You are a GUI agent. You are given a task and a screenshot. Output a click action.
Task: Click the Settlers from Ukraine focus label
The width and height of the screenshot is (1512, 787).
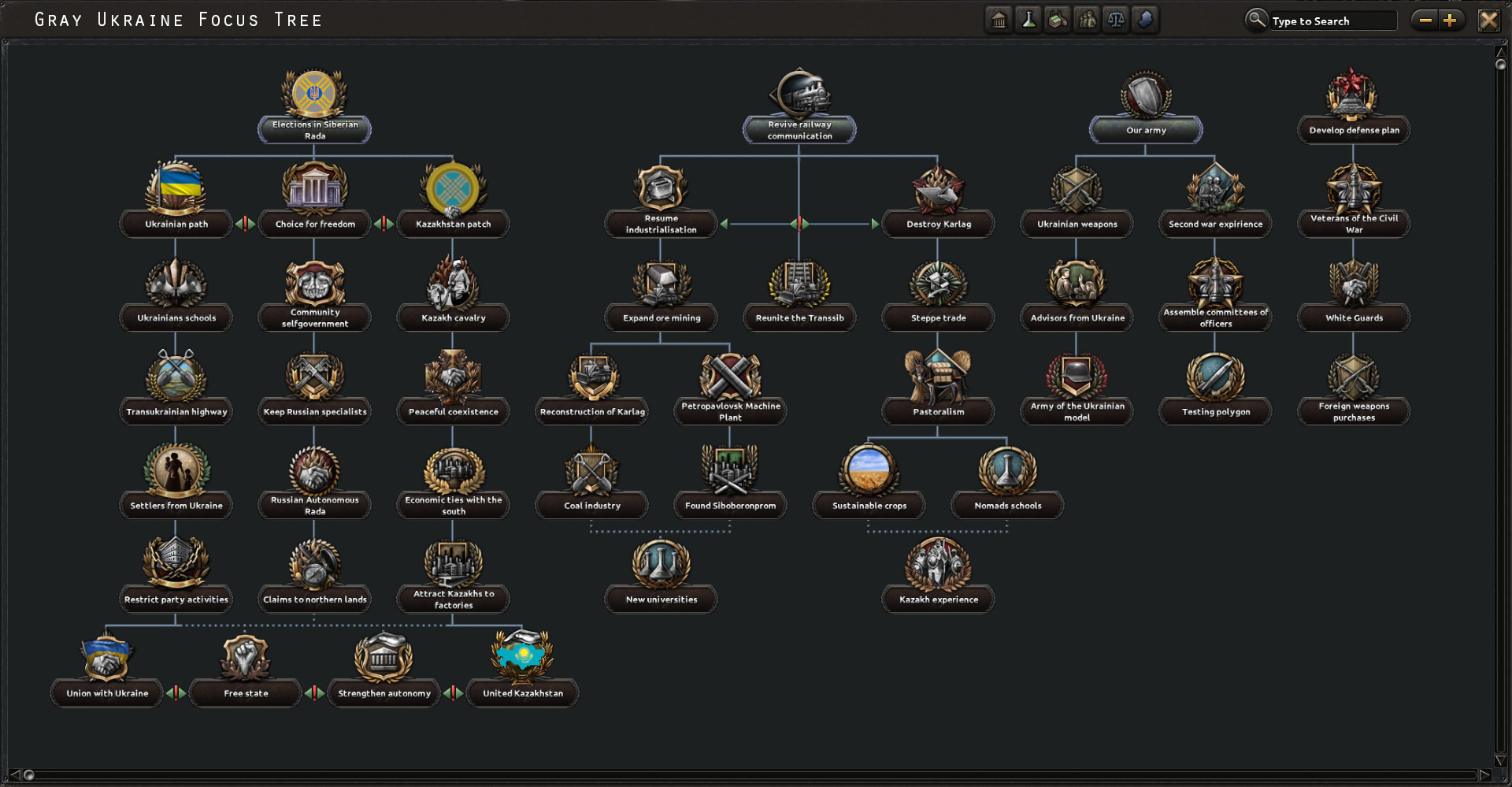[176, 505]
